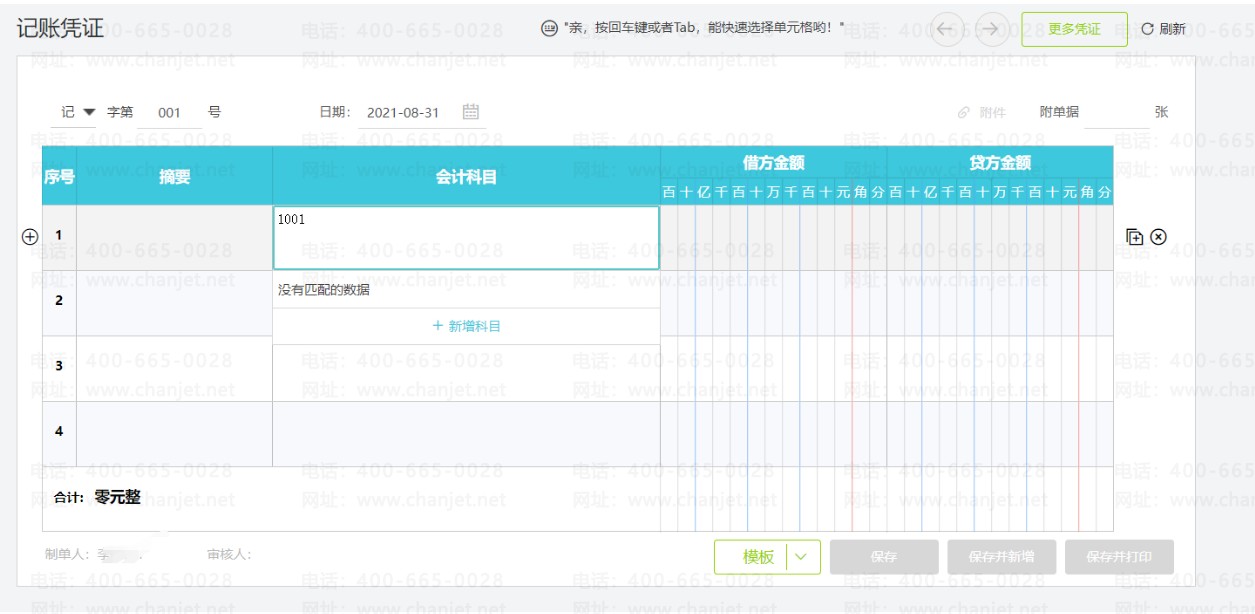Click the credit amount cell in row 4
Viewport: 1255px width, 614px height.
click(x=1000, y=434)
